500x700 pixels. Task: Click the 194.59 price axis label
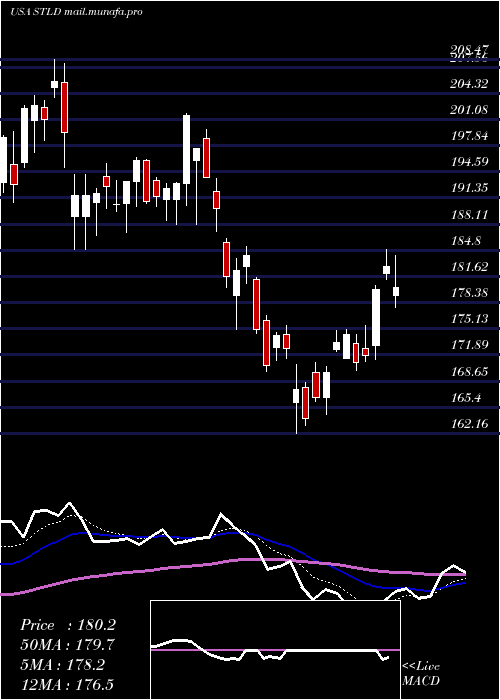[469, 162]
